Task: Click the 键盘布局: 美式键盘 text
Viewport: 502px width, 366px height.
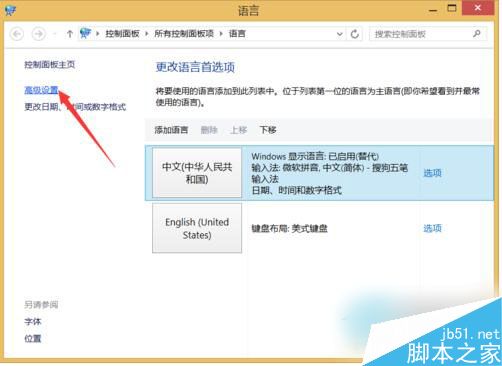Action: point(289,229)
